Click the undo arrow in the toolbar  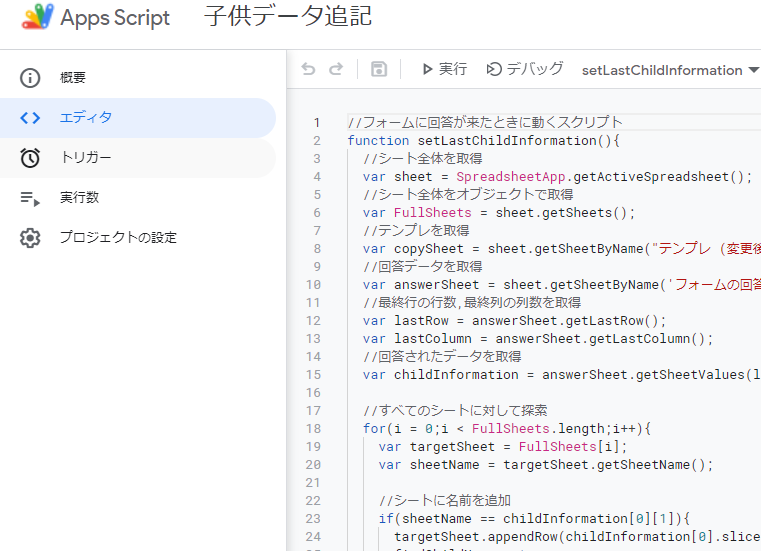(x=308, y=69)
